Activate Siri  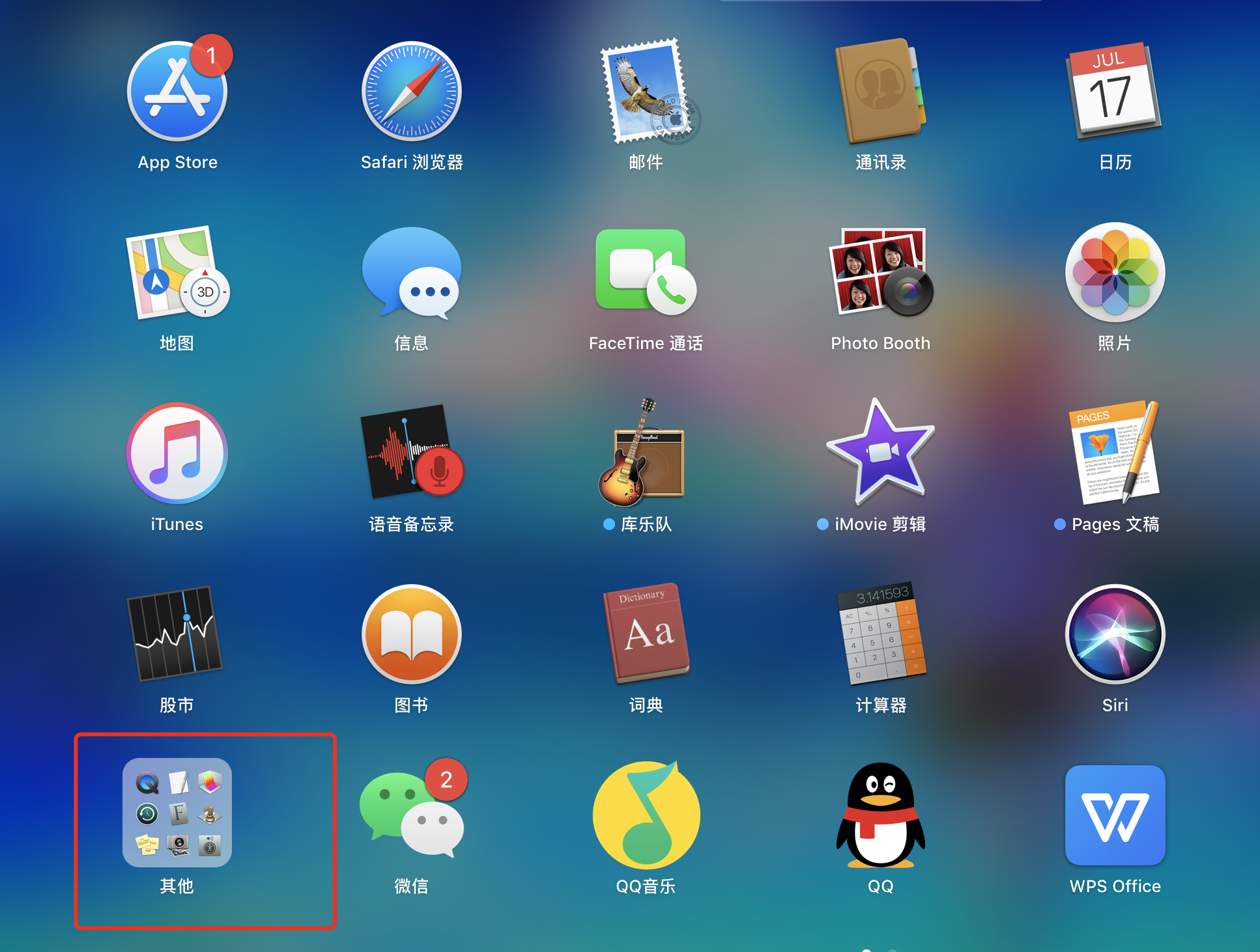click(x=1114, y=635)
